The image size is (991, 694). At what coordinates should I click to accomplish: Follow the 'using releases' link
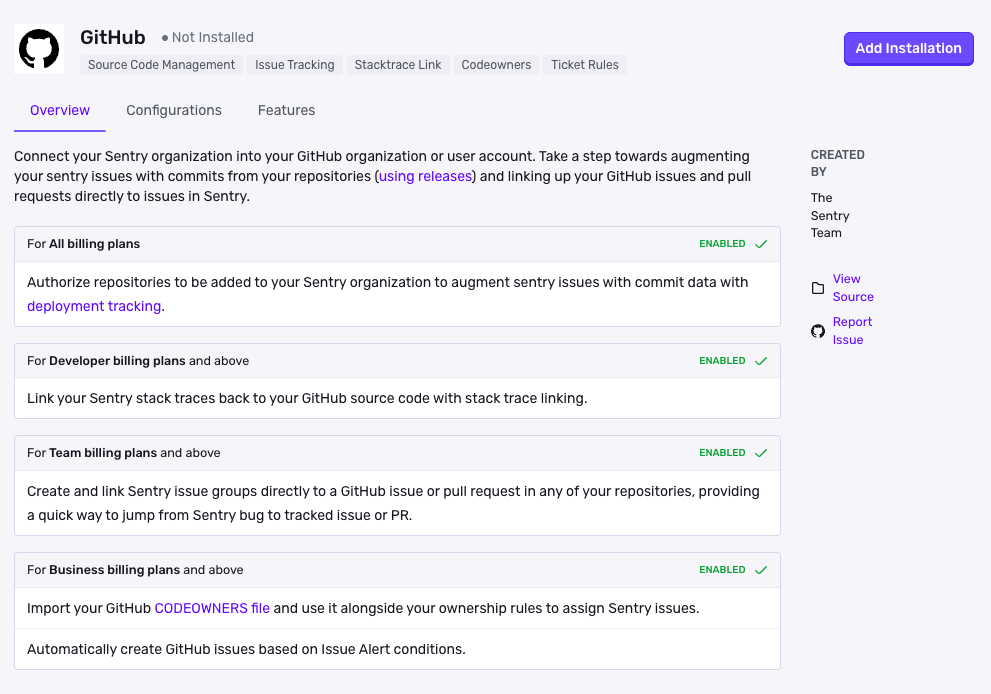click(425, 176)
